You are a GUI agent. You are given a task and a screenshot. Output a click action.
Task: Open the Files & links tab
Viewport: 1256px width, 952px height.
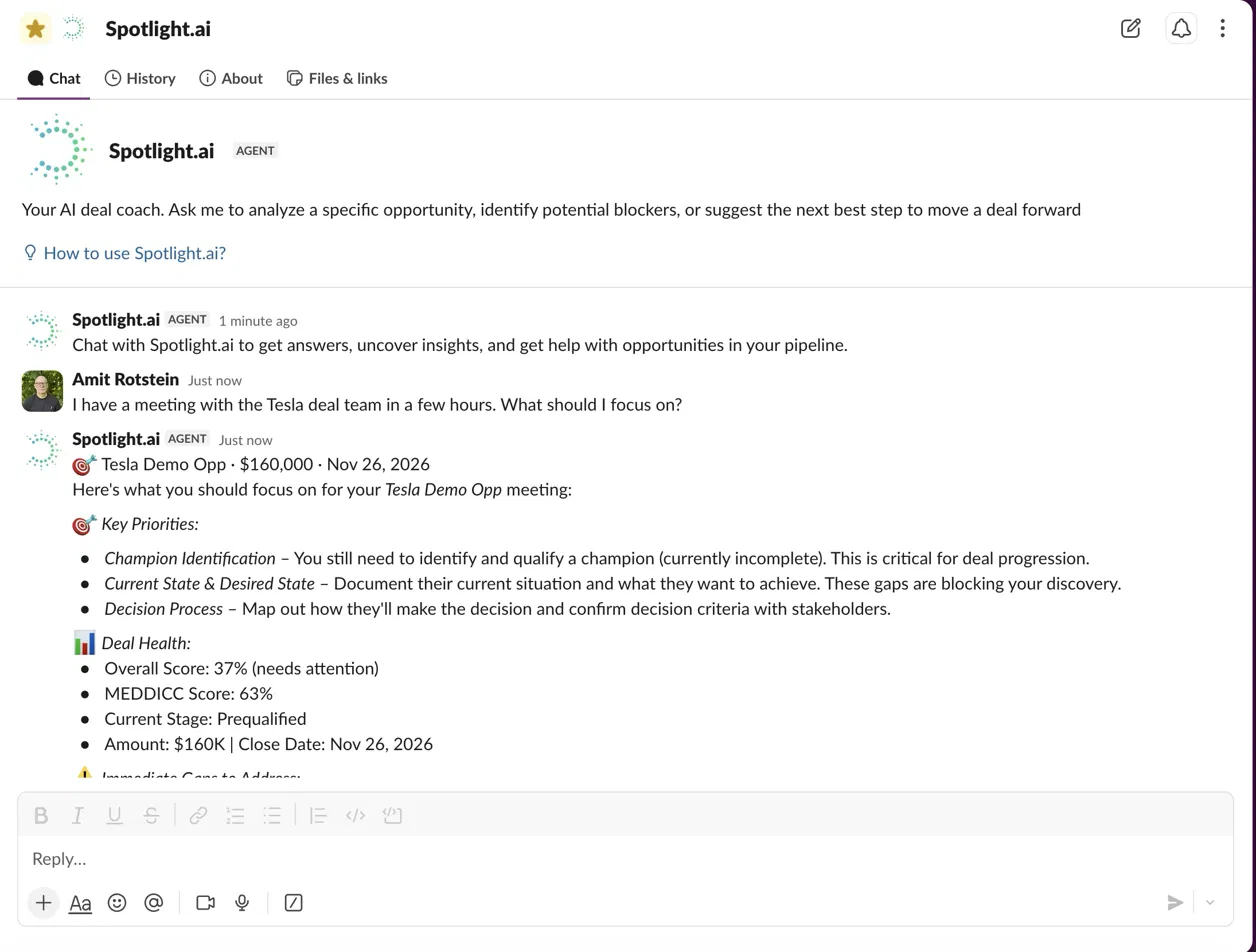(x=337, y=78)
